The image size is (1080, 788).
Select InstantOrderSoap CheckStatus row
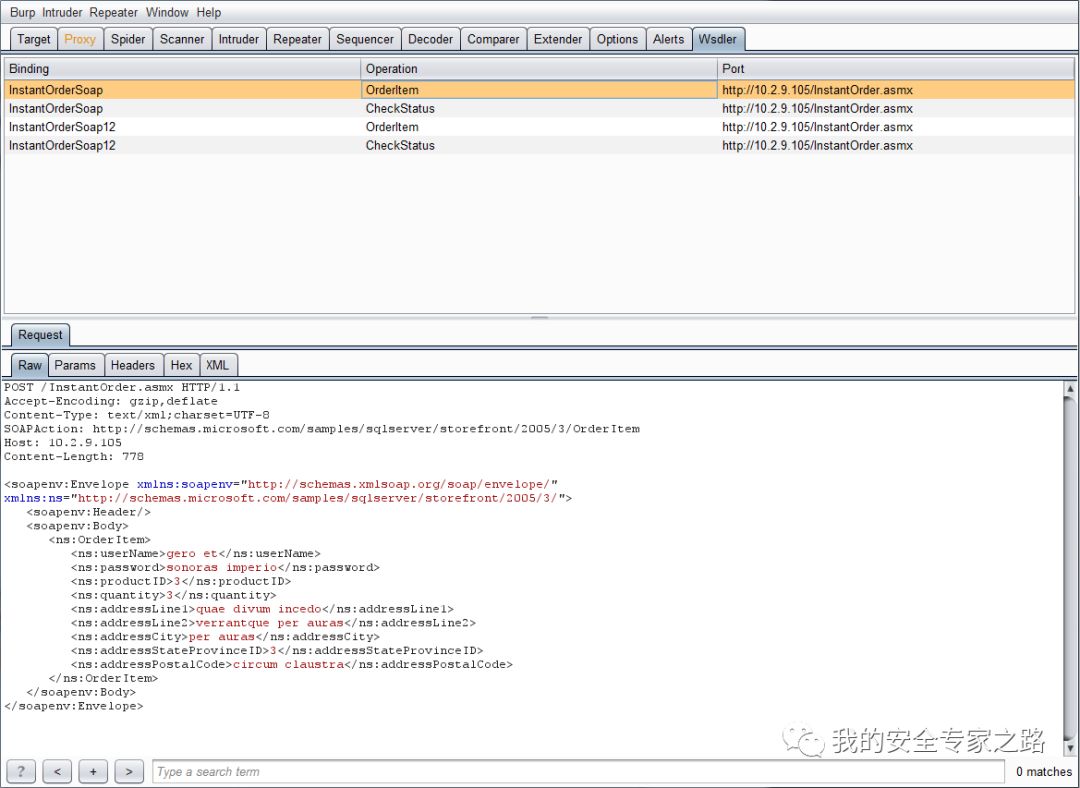[539, 108]
